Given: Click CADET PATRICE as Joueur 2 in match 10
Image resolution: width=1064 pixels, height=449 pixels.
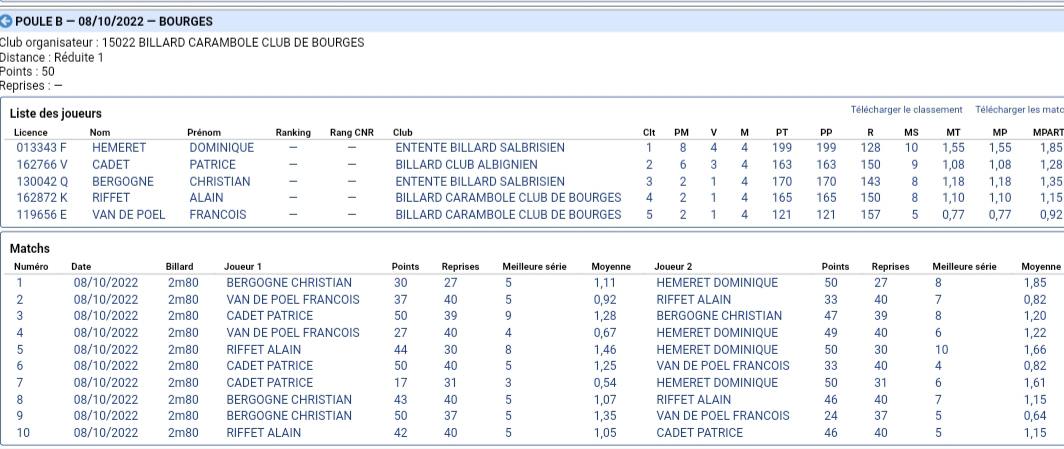Looking at the screenshot, I should (700, 433).
